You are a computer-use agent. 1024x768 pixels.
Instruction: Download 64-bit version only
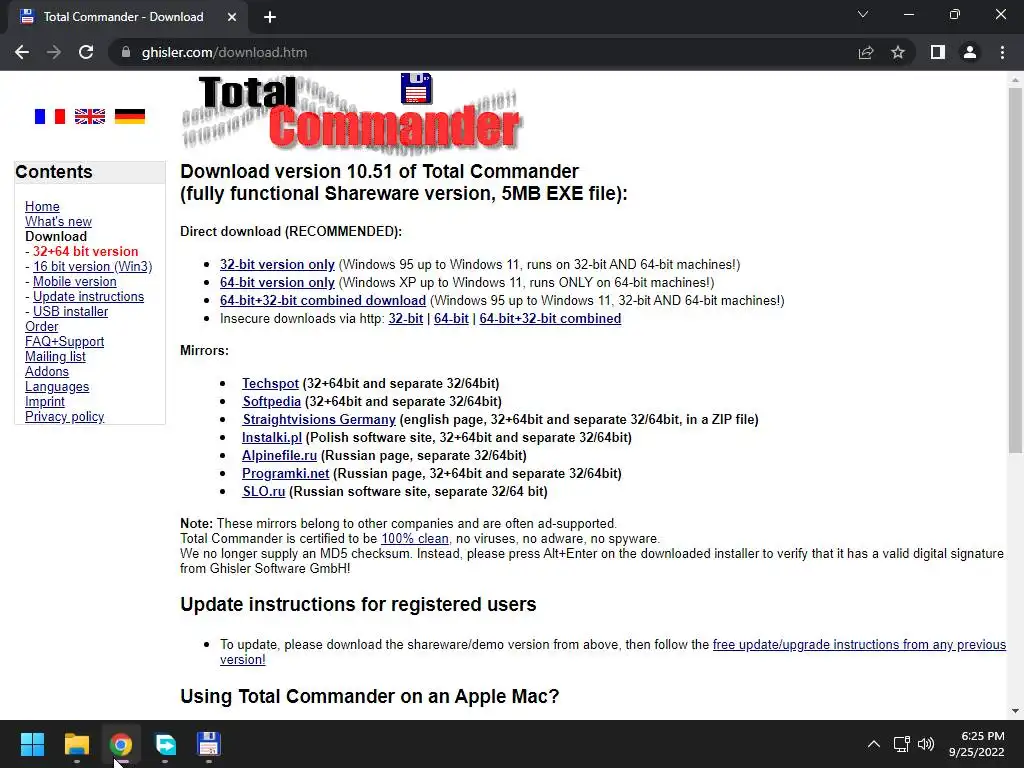click(x=277, y=283)
